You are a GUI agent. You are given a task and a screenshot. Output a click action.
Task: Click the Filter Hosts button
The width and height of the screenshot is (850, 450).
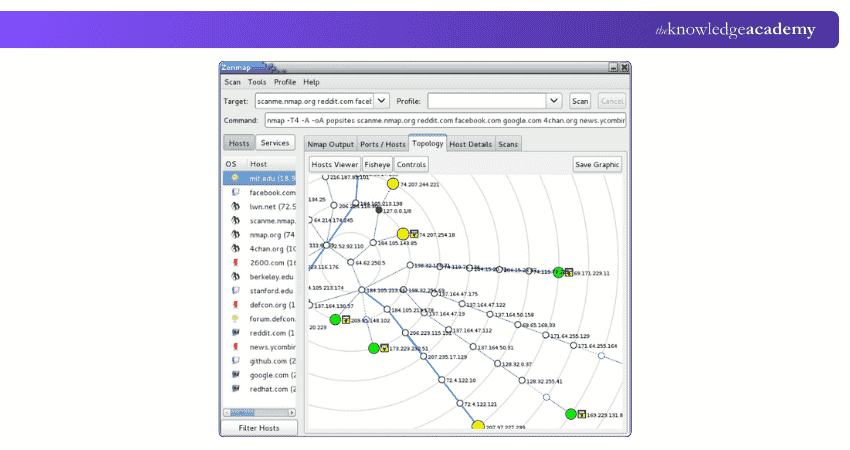point(259,428)
